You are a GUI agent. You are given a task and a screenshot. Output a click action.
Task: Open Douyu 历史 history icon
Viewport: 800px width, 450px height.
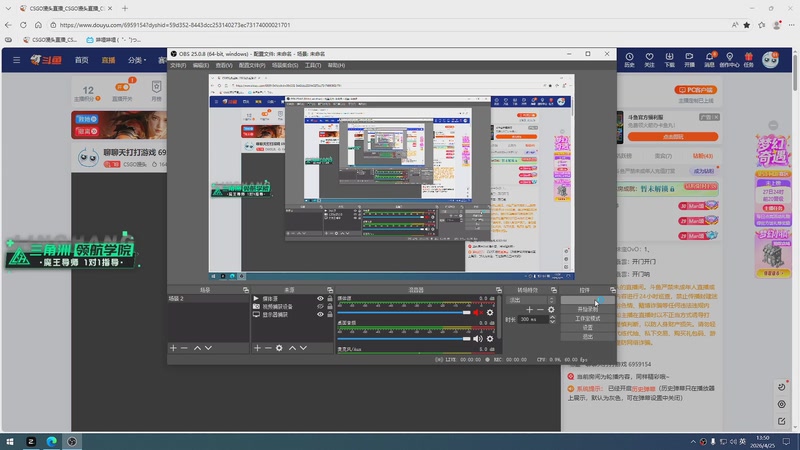coord(630,60)
